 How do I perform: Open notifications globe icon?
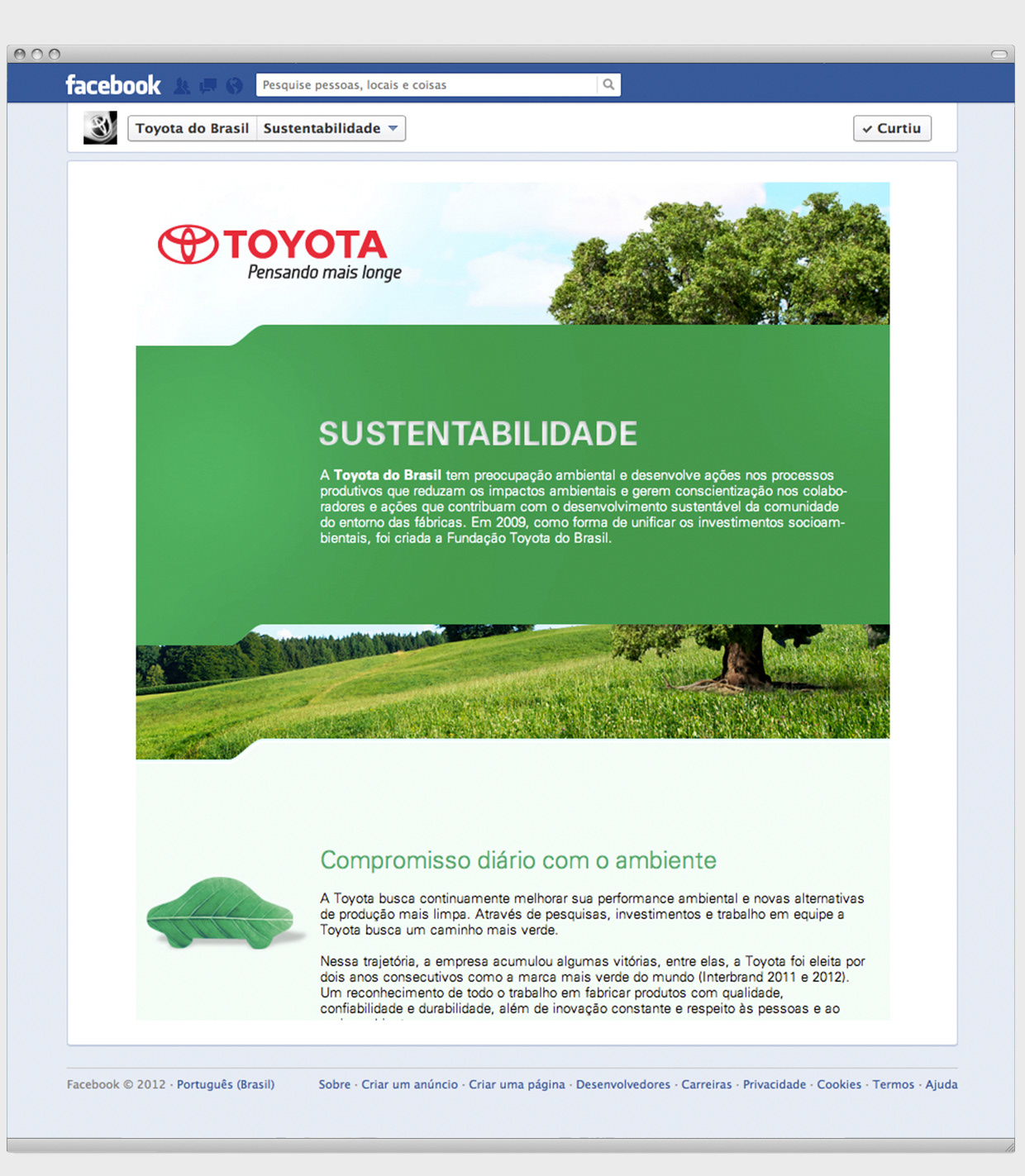(x=235, y=85)
